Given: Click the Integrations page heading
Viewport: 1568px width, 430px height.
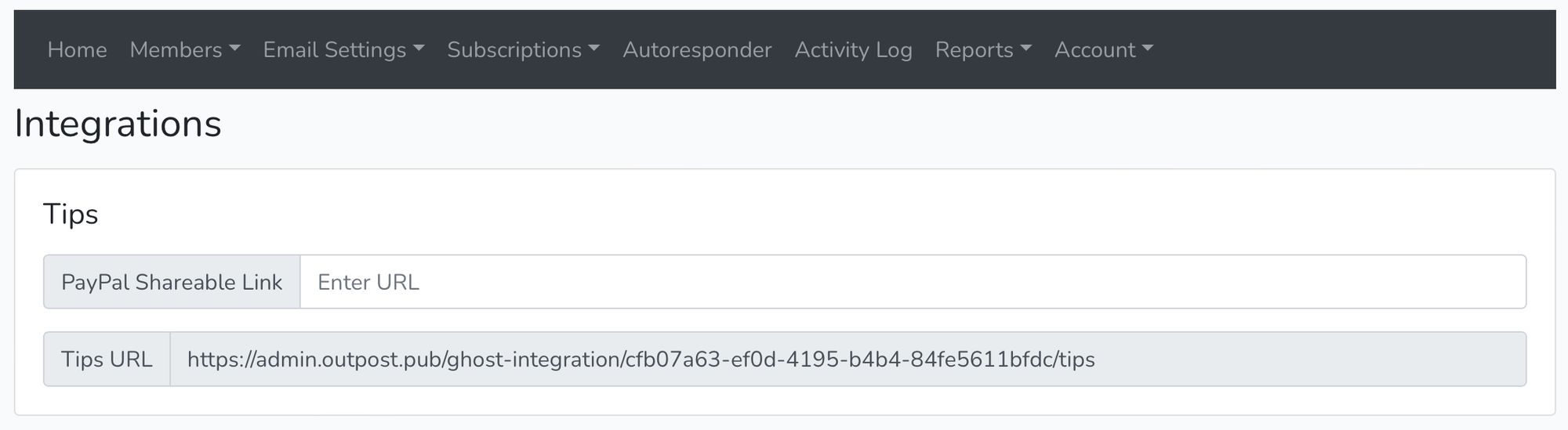Looking at the screenshot, I should click(x=118, y=124).
